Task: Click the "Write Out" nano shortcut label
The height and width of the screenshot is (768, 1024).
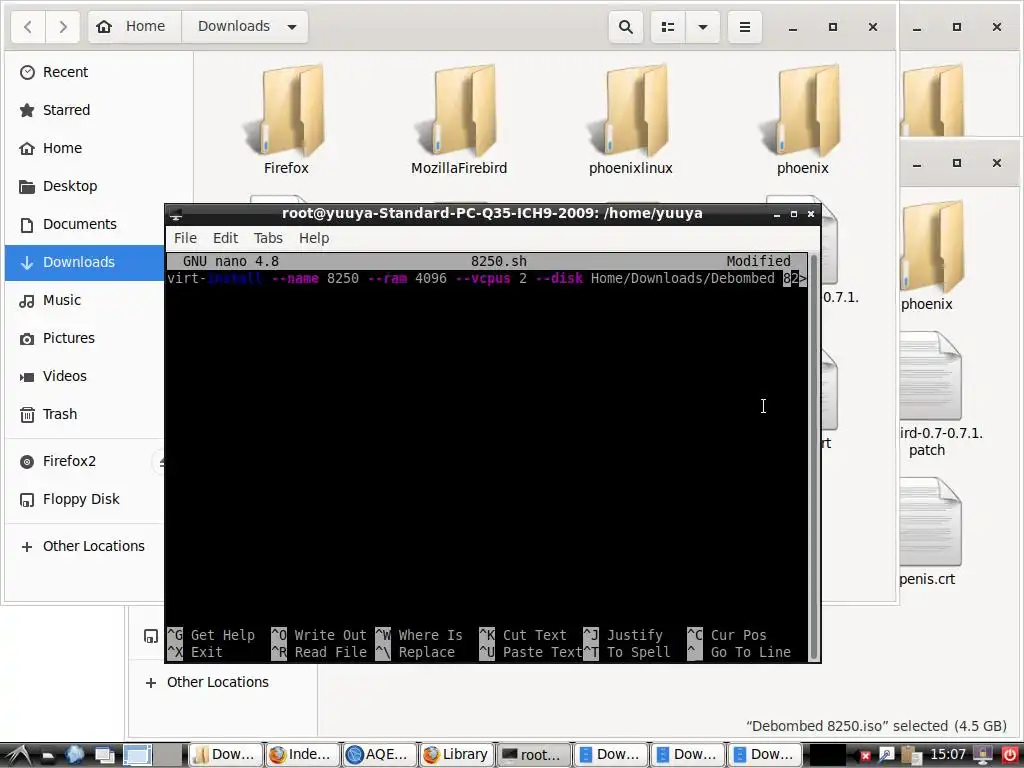Action: pos(330,635)
